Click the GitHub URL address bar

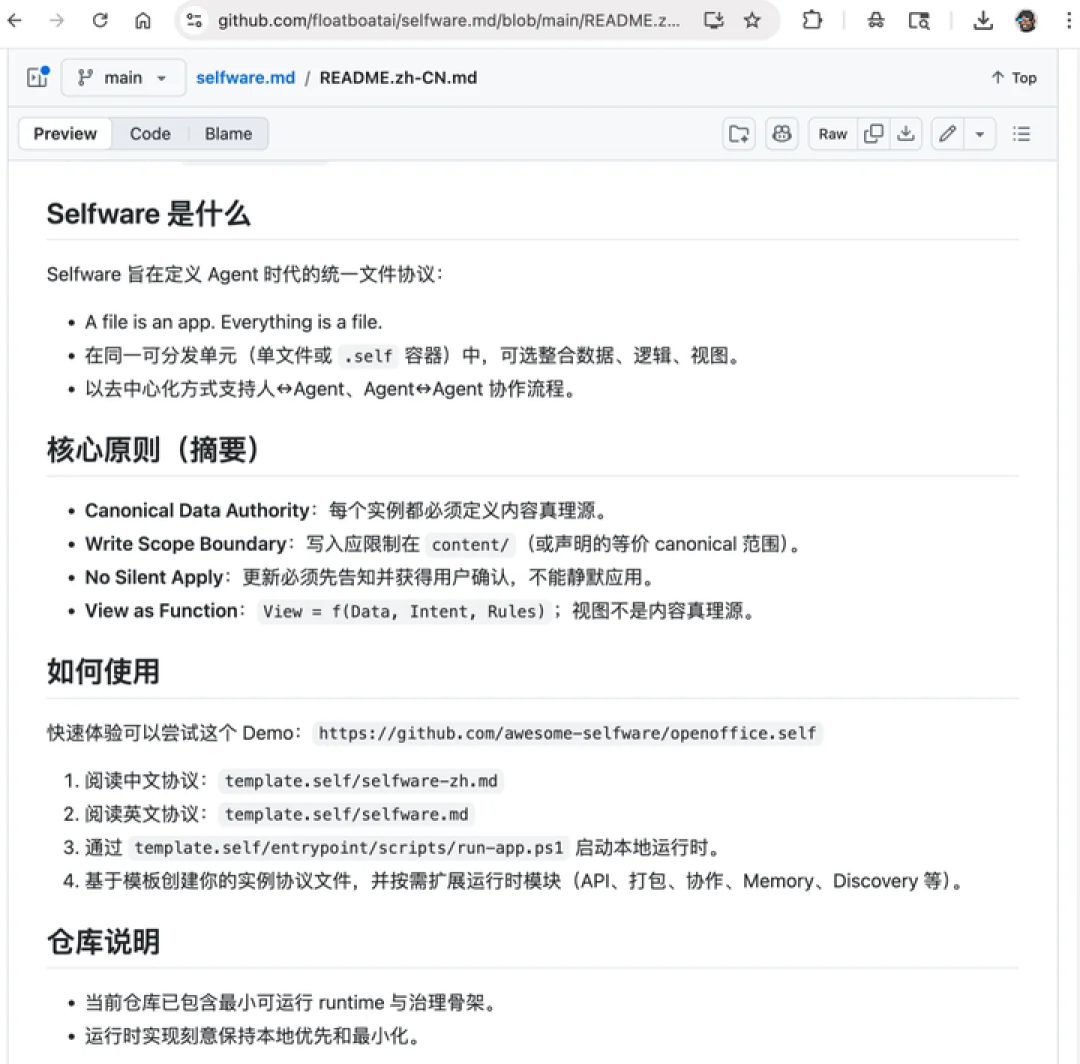pyautogui.click(x=448, y=21)
